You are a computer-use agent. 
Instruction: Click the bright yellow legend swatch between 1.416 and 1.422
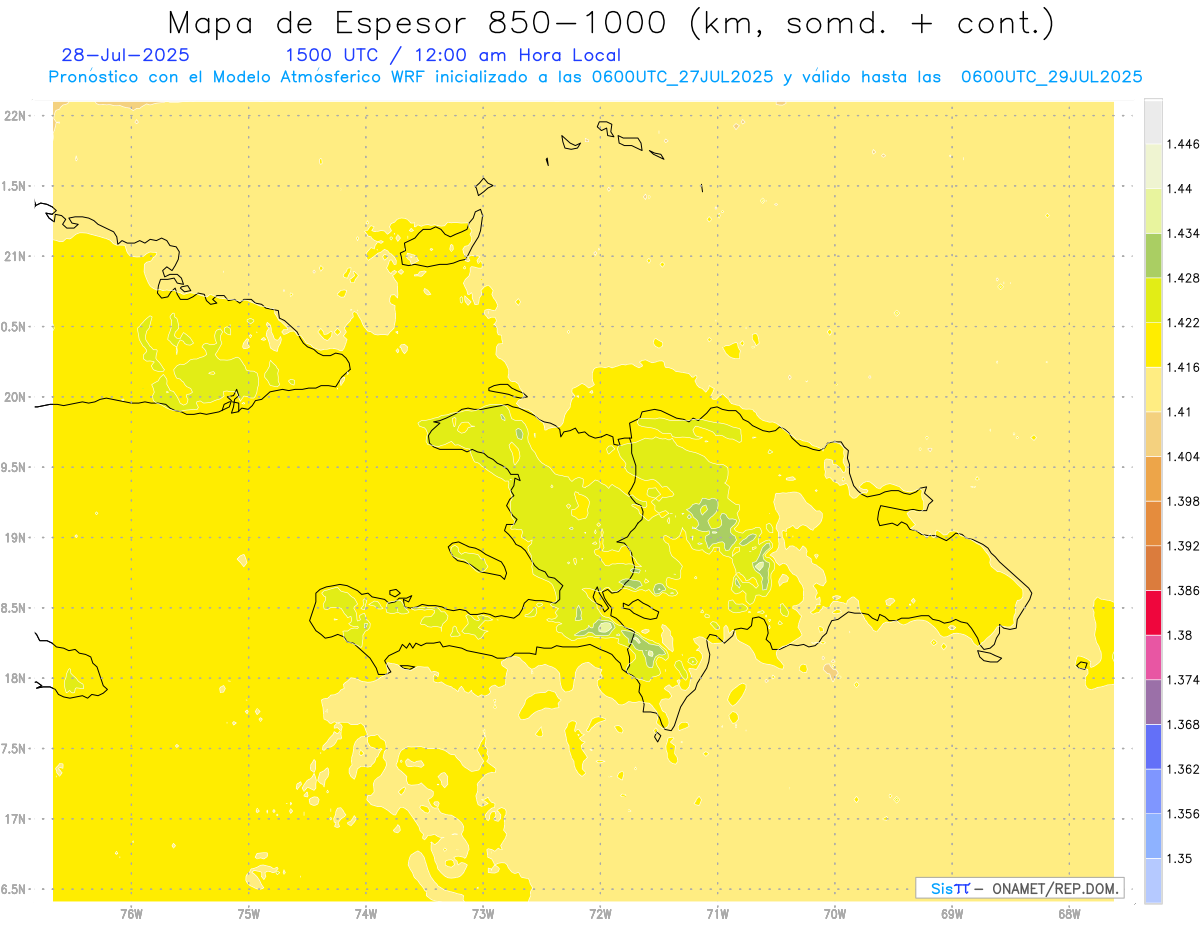pos(1153,344)
